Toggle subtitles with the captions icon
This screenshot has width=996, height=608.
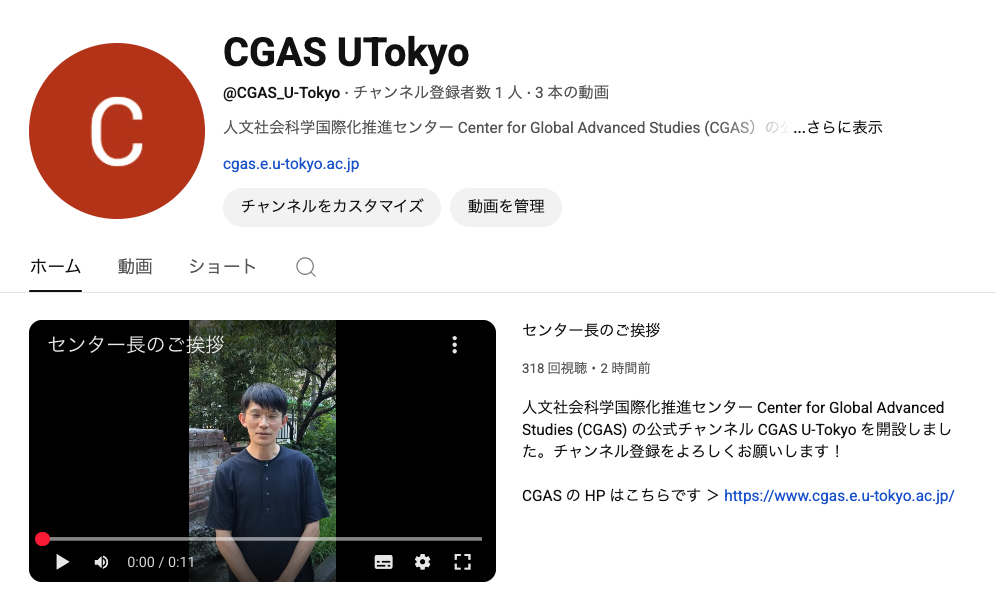[x=383, y=562]
